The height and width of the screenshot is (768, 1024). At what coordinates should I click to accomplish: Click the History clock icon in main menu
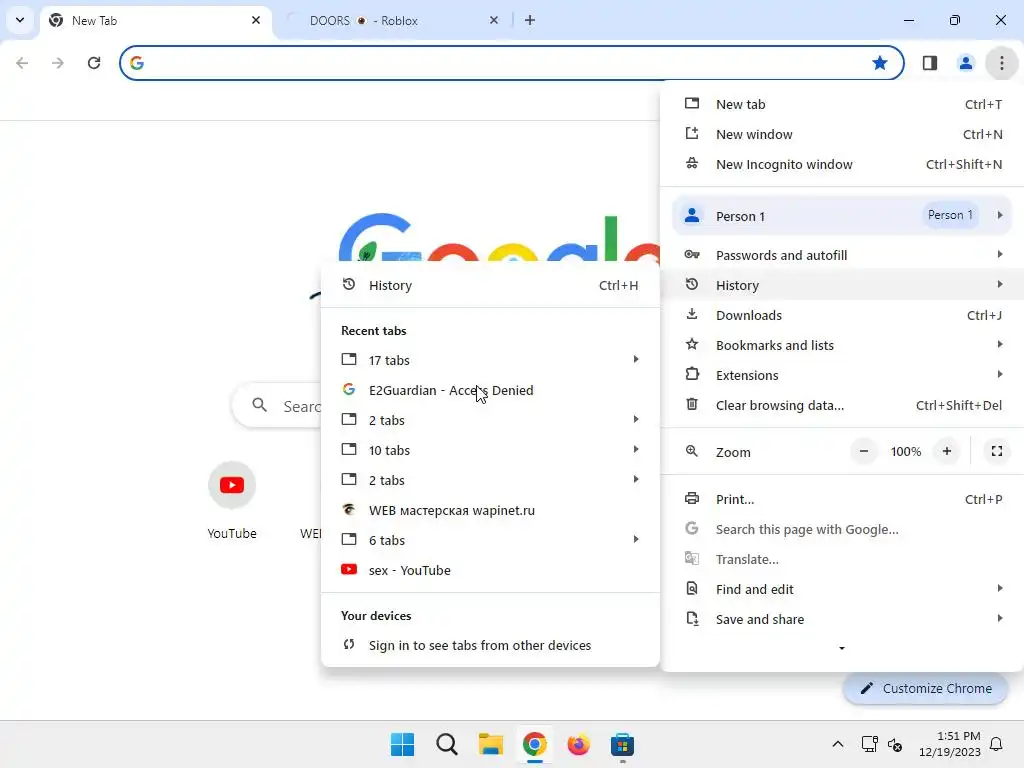[x=692, y=285]
